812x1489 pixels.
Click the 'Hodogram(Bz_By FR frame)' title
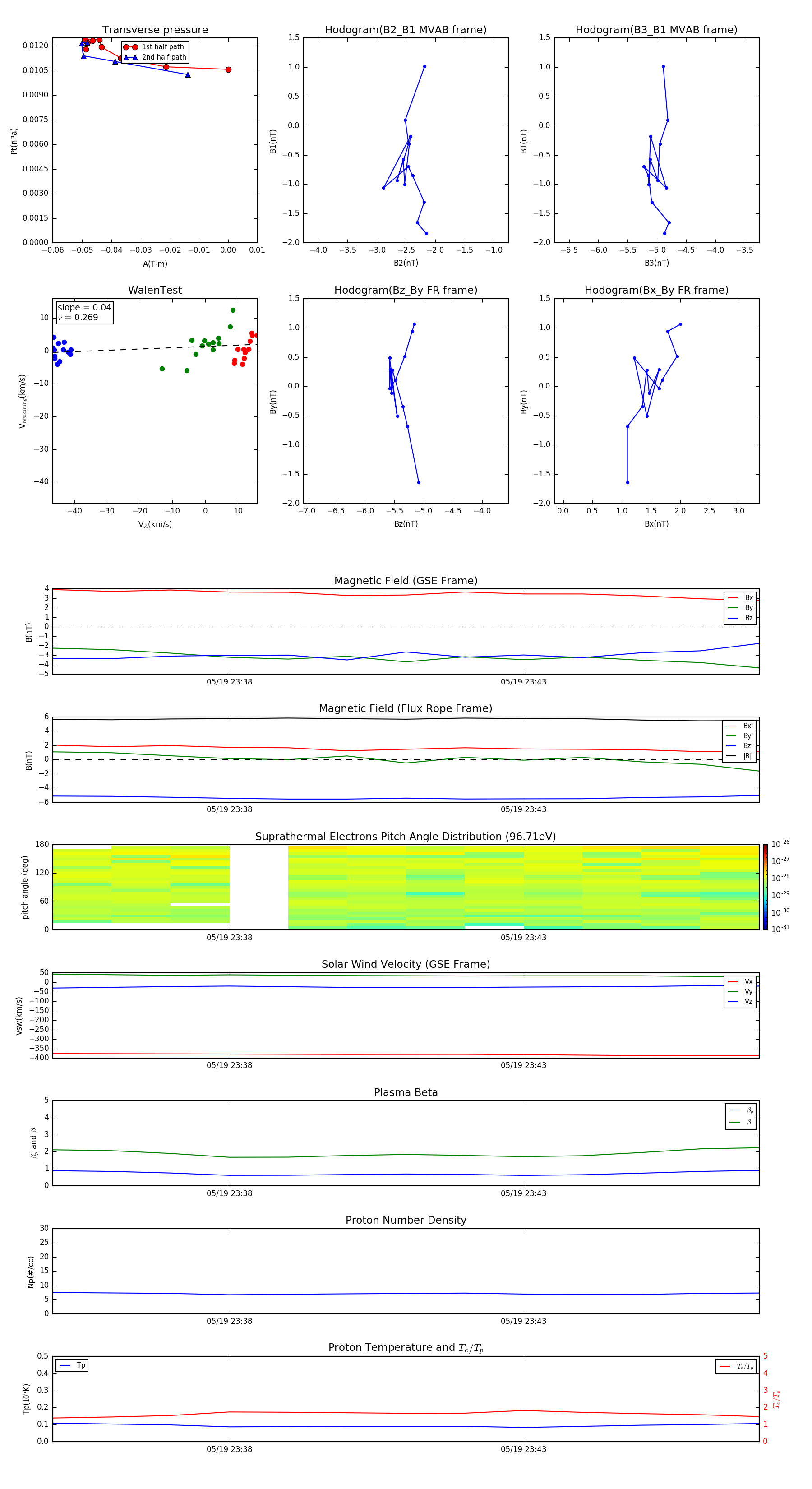(406, 290)
